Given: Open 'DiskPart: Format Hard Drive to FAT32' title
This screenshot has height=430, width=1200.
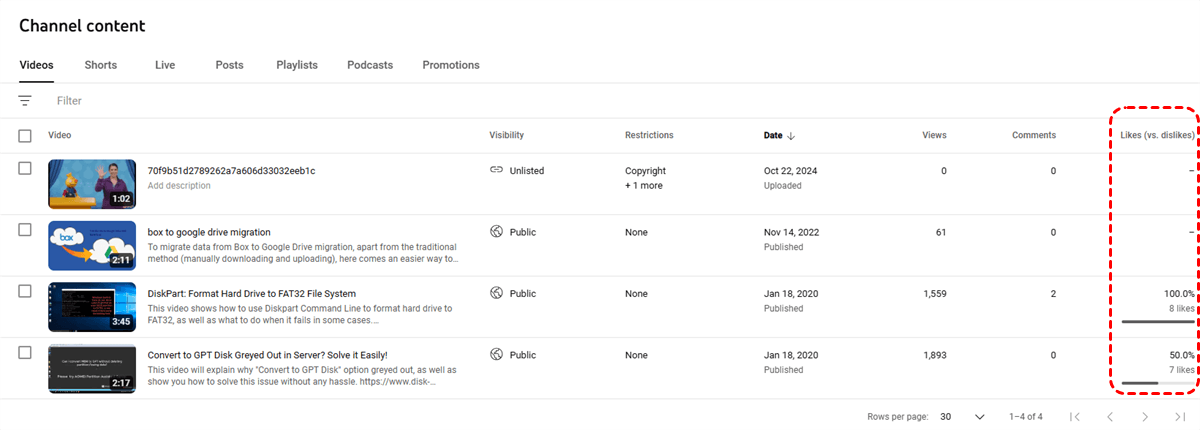Looking at the screenshot, I should 251,293.
